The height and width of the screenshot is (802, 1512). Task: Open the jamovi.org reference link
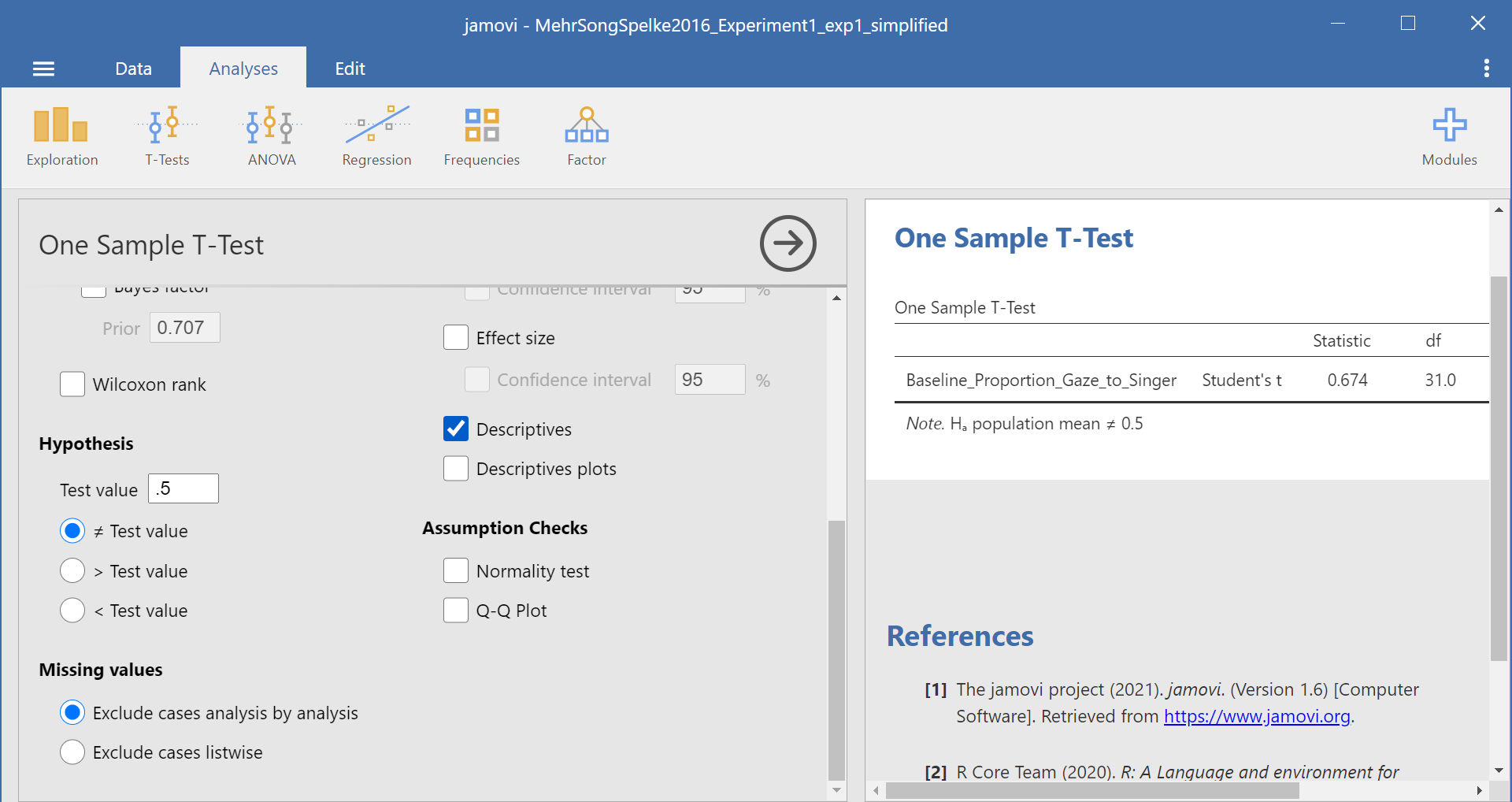pyautogui.click(x=1257, y=717)
